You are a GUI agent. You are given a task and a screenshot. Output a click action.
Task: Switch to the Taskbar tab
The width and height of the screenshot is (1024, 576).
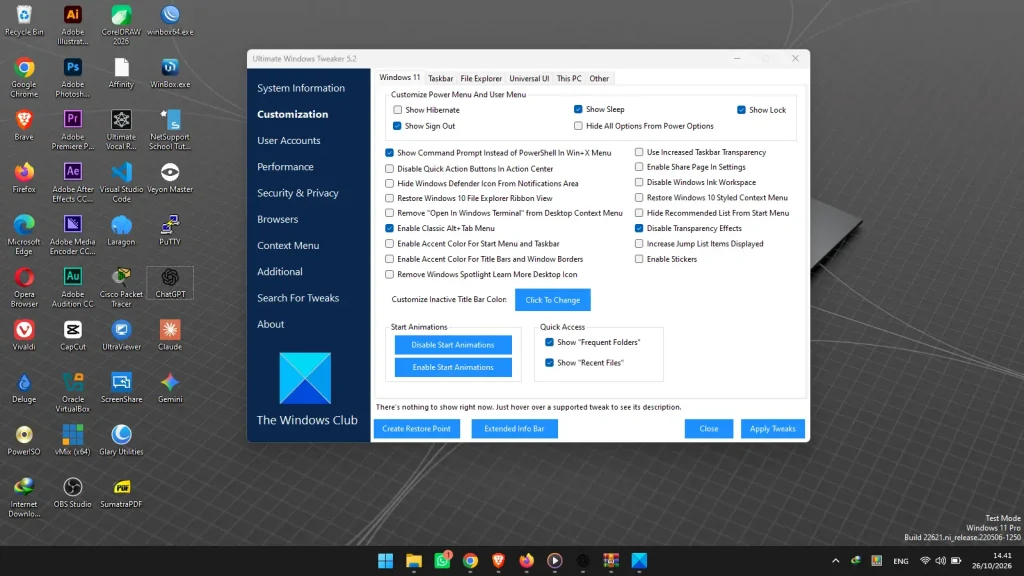point(440,78)
